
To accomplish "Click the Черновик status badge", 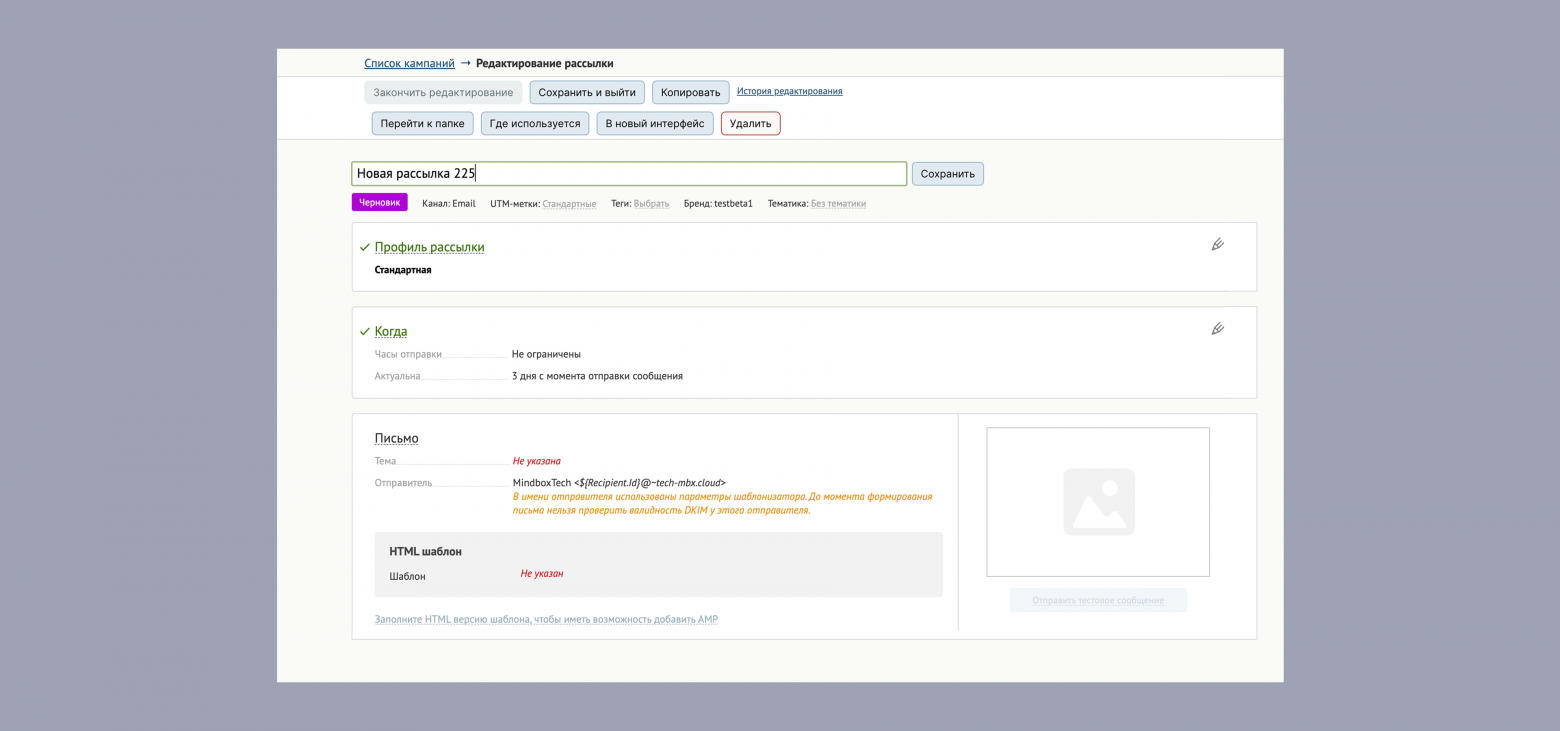I will tap(379, 203).
